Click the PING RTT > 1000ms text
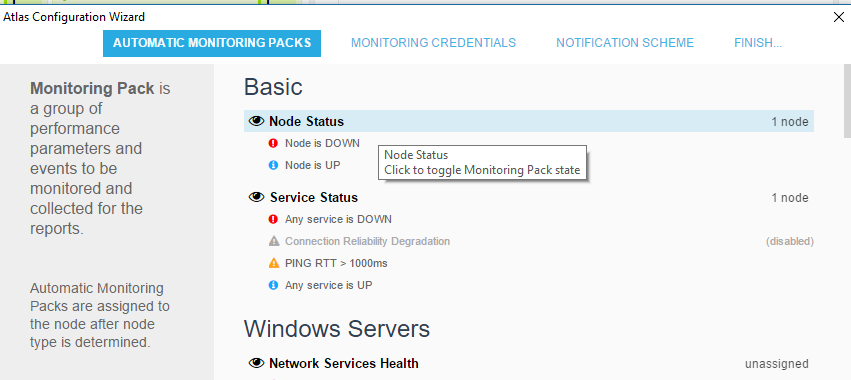 coord(336,263)
